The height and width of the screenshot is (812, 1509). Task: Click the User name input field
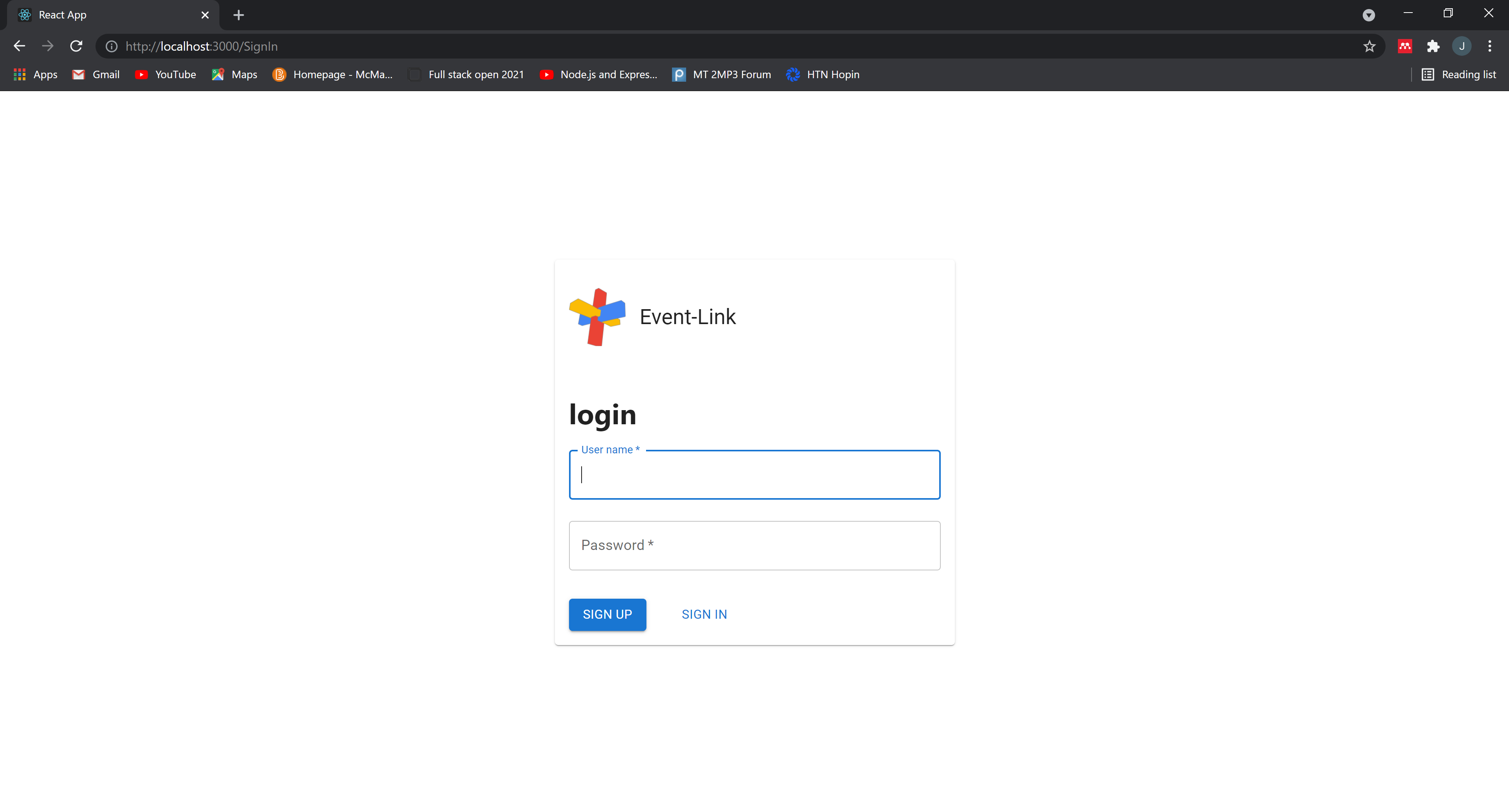pos(754,475)
